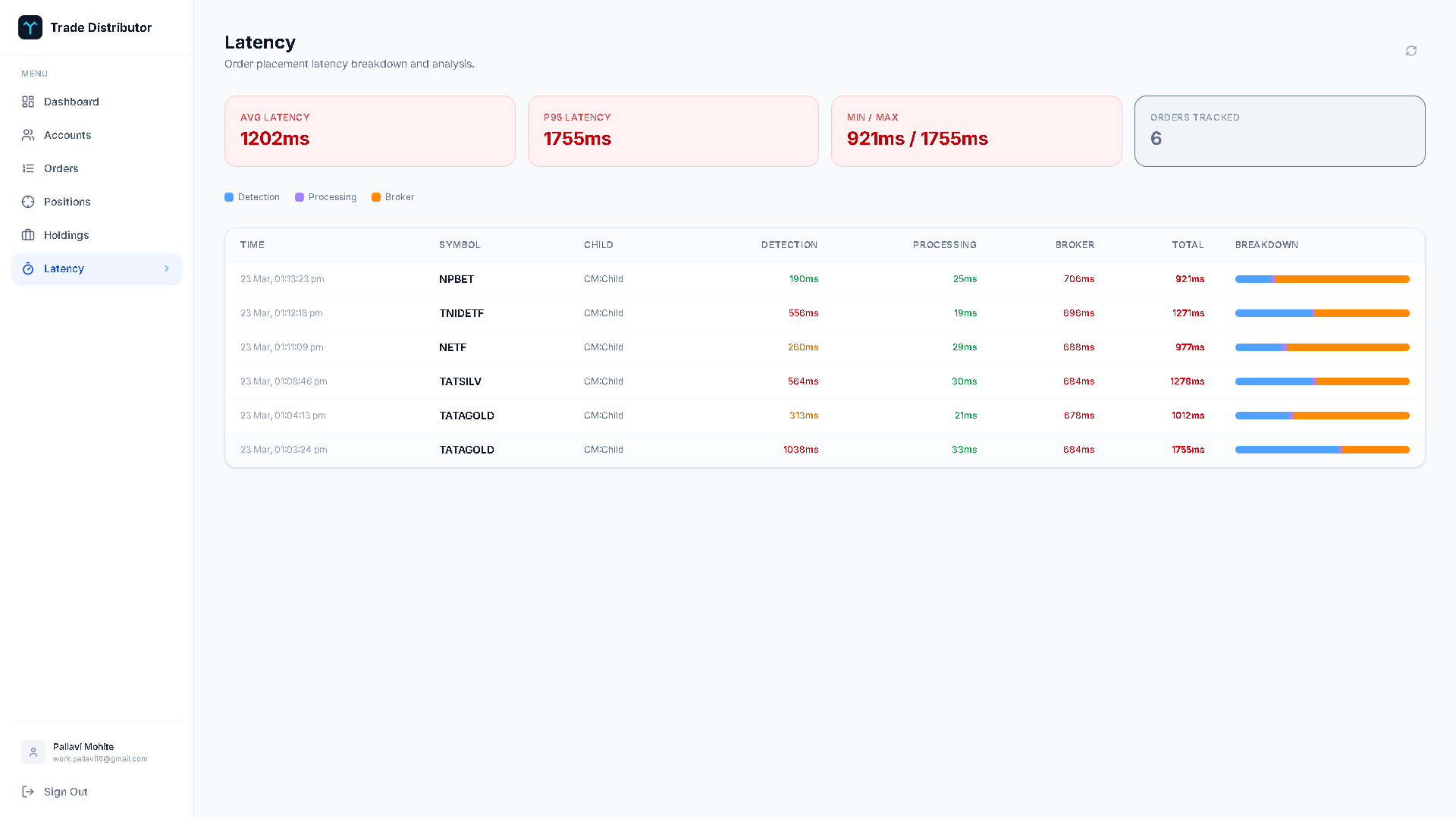Click the refresh icon at top right
This screenshot has width=1456, height=819.
coord(1410,51)
